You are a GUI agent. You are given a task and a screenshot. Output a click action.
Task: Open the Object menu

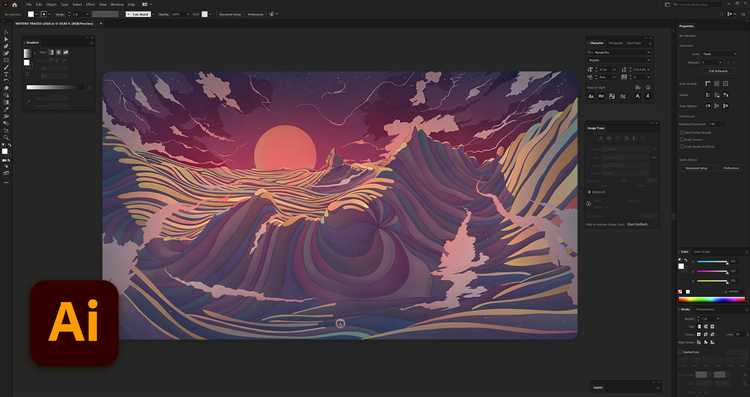point(51,4)
